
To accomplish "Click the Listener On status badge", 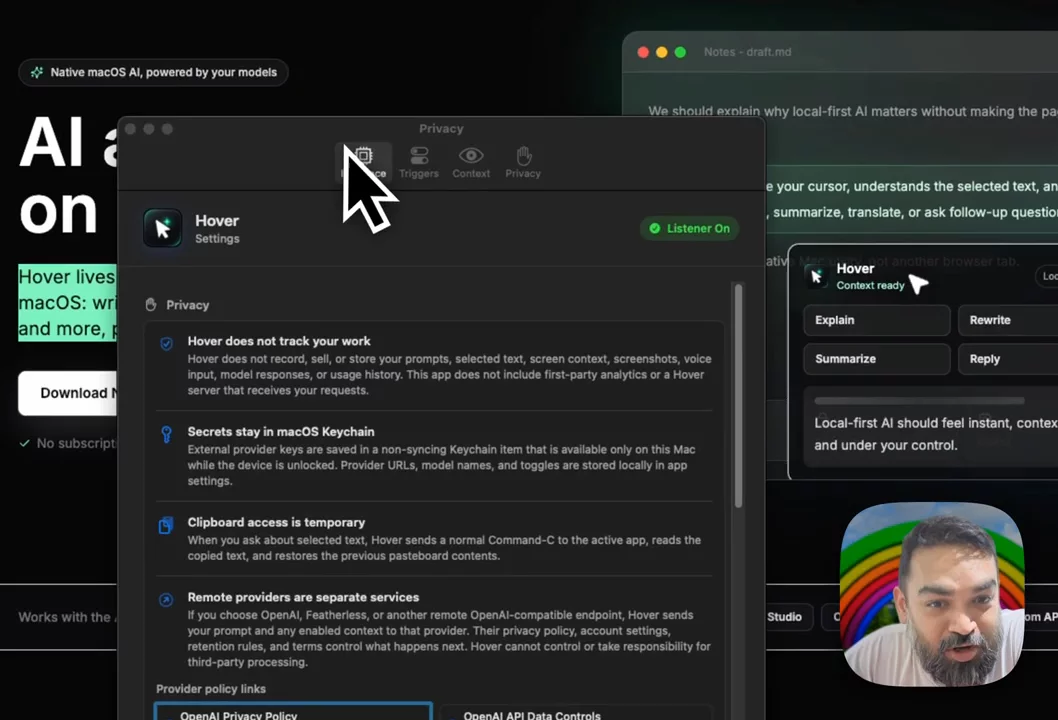I will (x=690, y=228).
